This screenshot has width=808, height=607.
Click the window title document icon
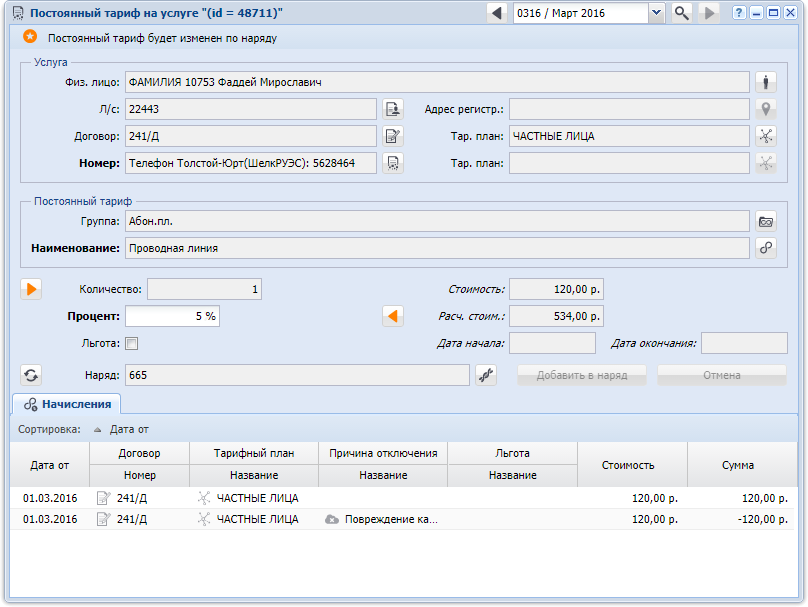coord(18,13)
